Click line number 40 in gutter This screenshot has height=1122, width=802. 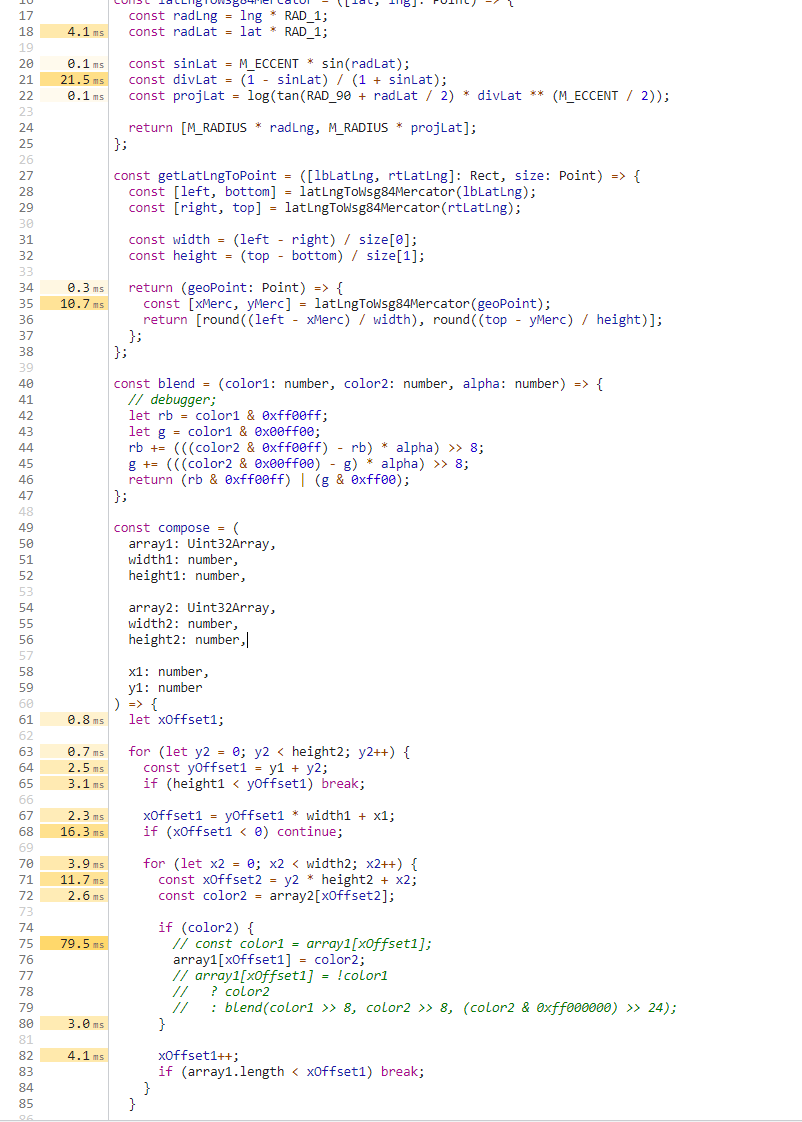(x=26, y=384)
